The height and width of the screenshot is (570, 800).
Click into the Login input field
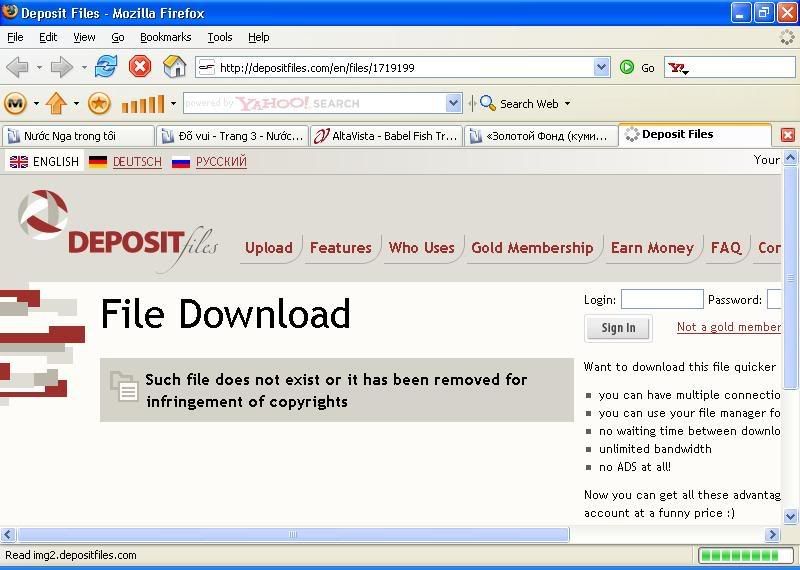point(661,299)
